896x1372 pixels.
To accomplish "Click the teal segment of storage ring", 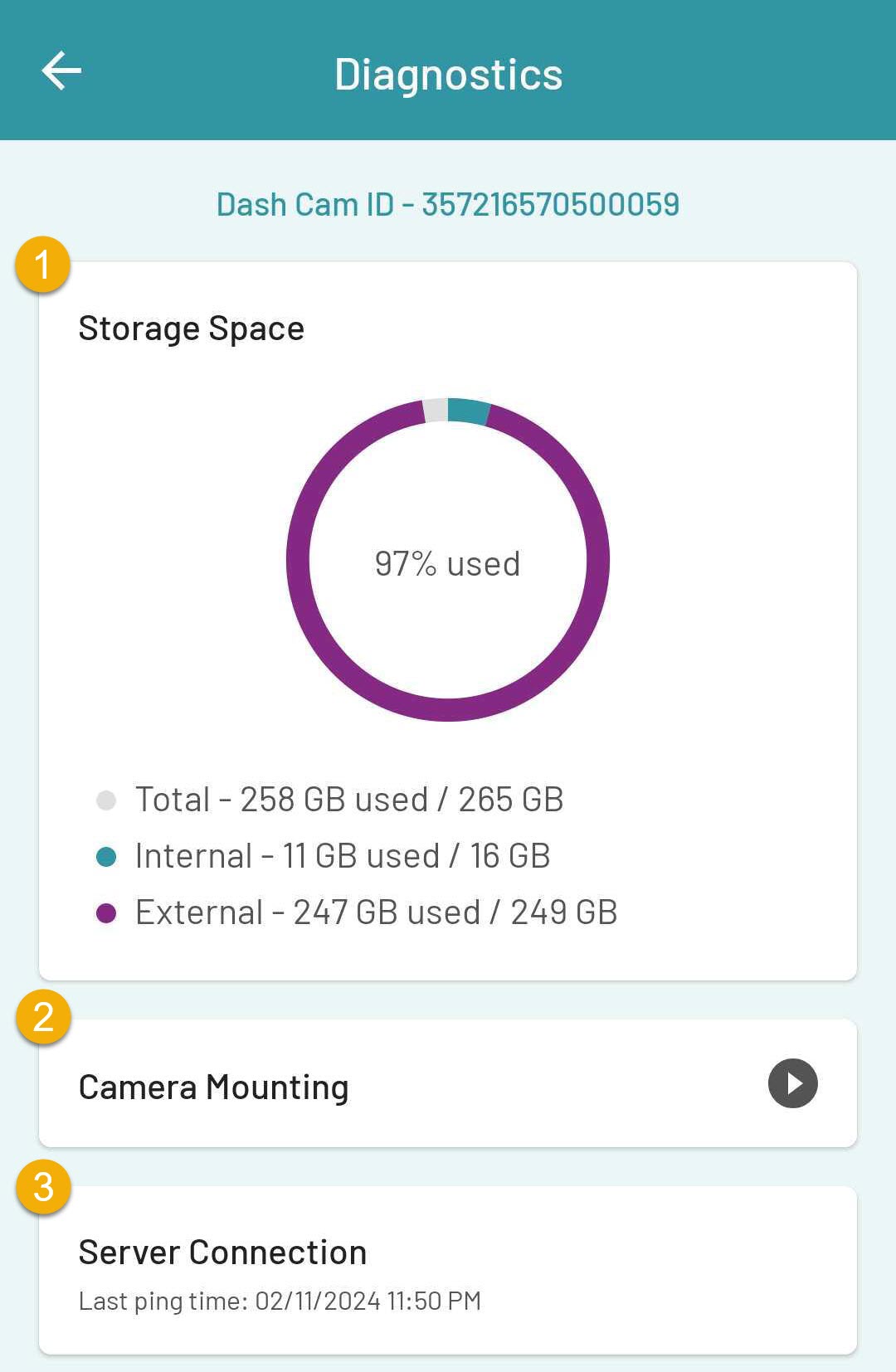I will click(x=469, y=411).
